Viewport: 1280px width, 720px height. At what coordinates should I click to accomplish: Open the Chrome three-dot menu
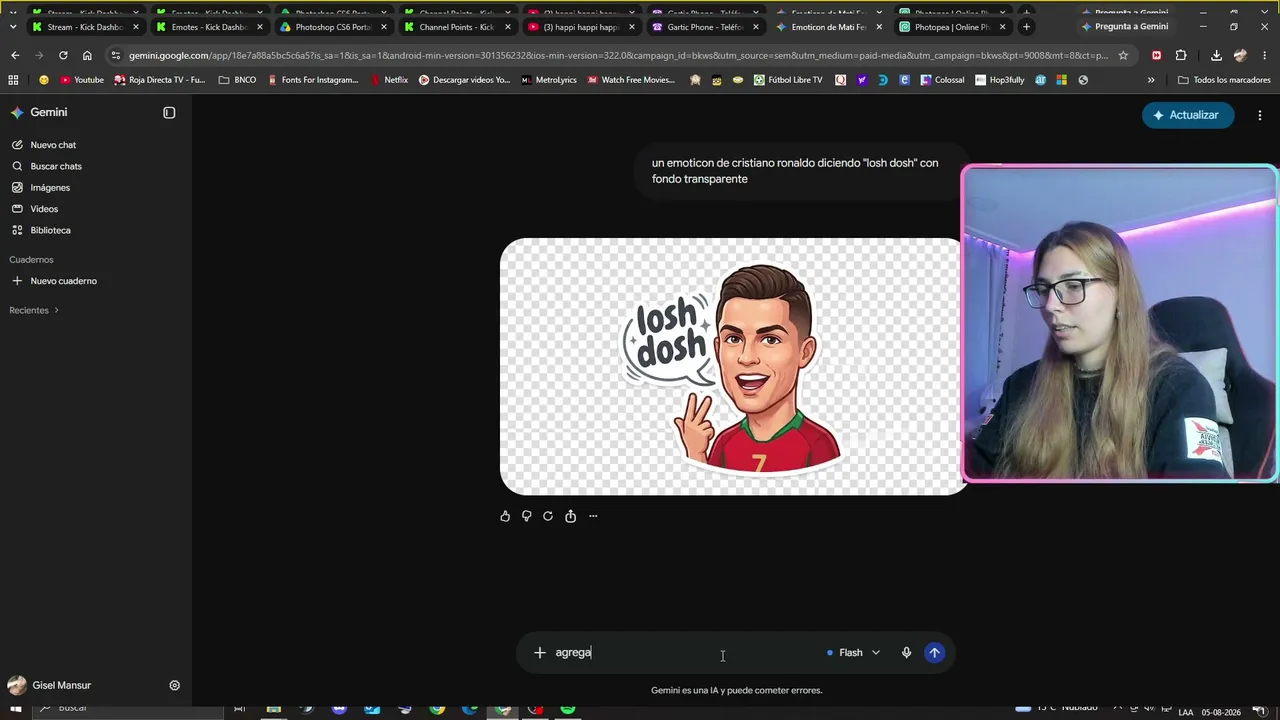click(1267, 56)
